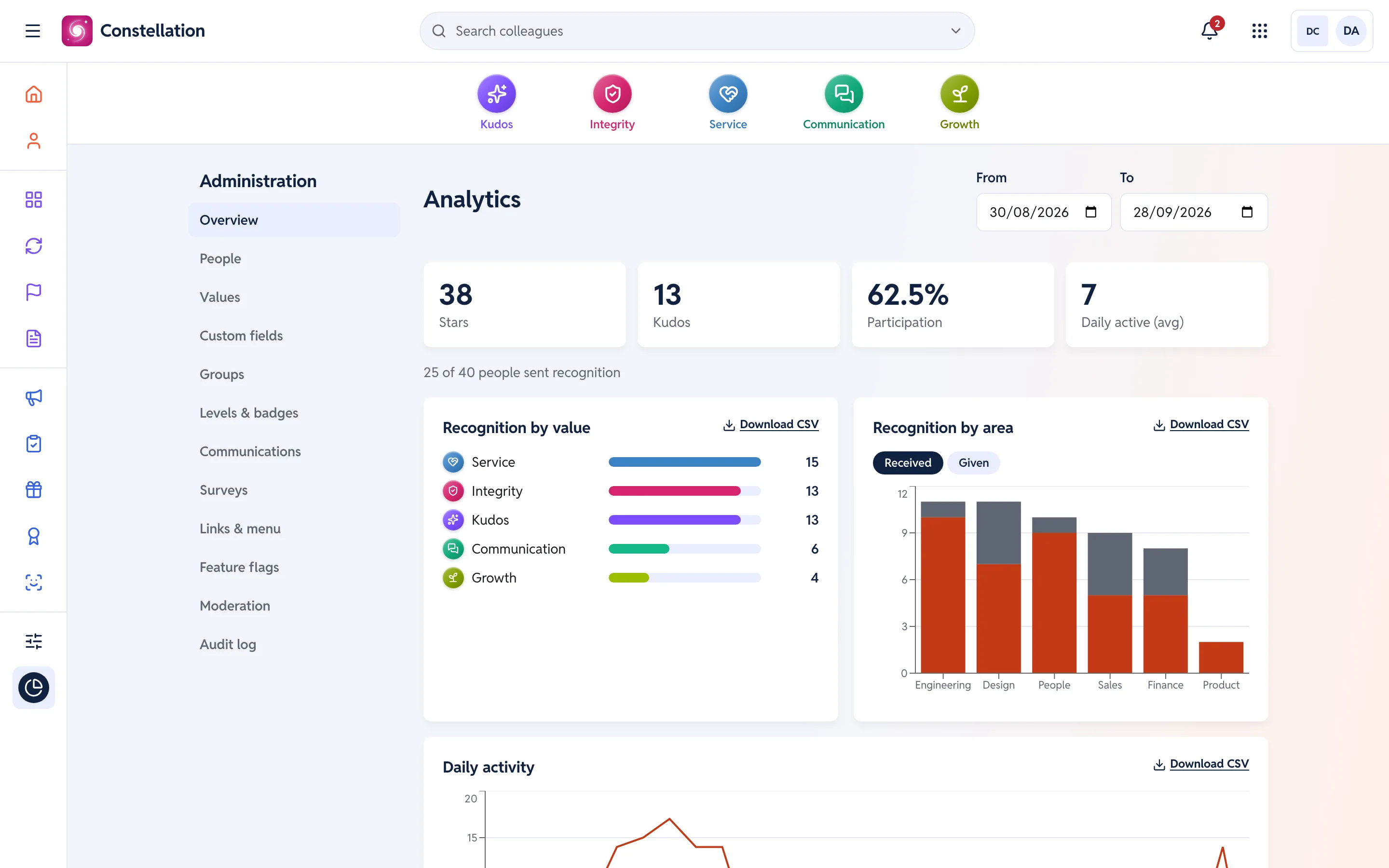Select the Growth value badge
Screen dimensions: 1389x868
(x=959, y=102)
